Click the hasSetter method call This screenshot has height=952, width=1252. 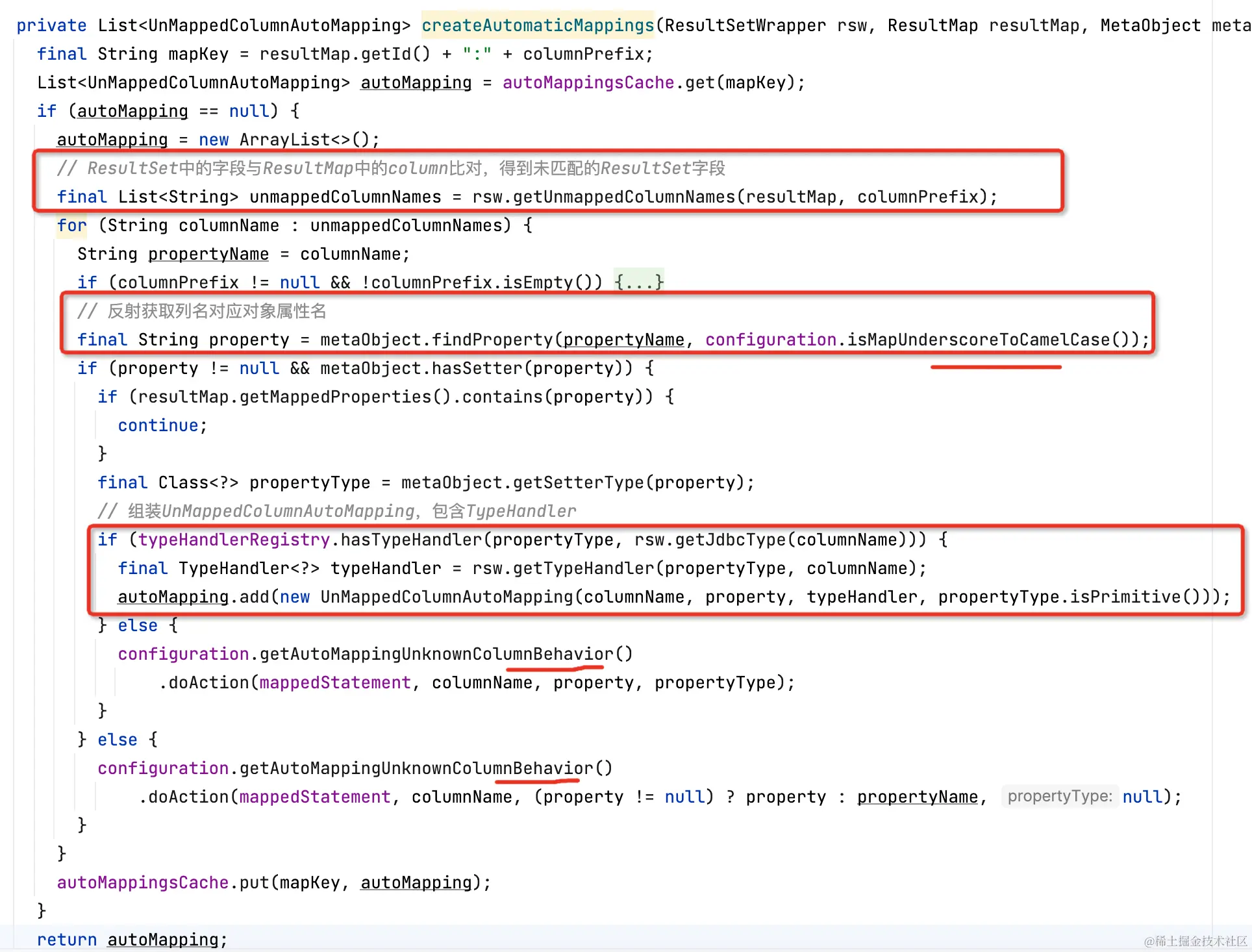pos(476,368)
